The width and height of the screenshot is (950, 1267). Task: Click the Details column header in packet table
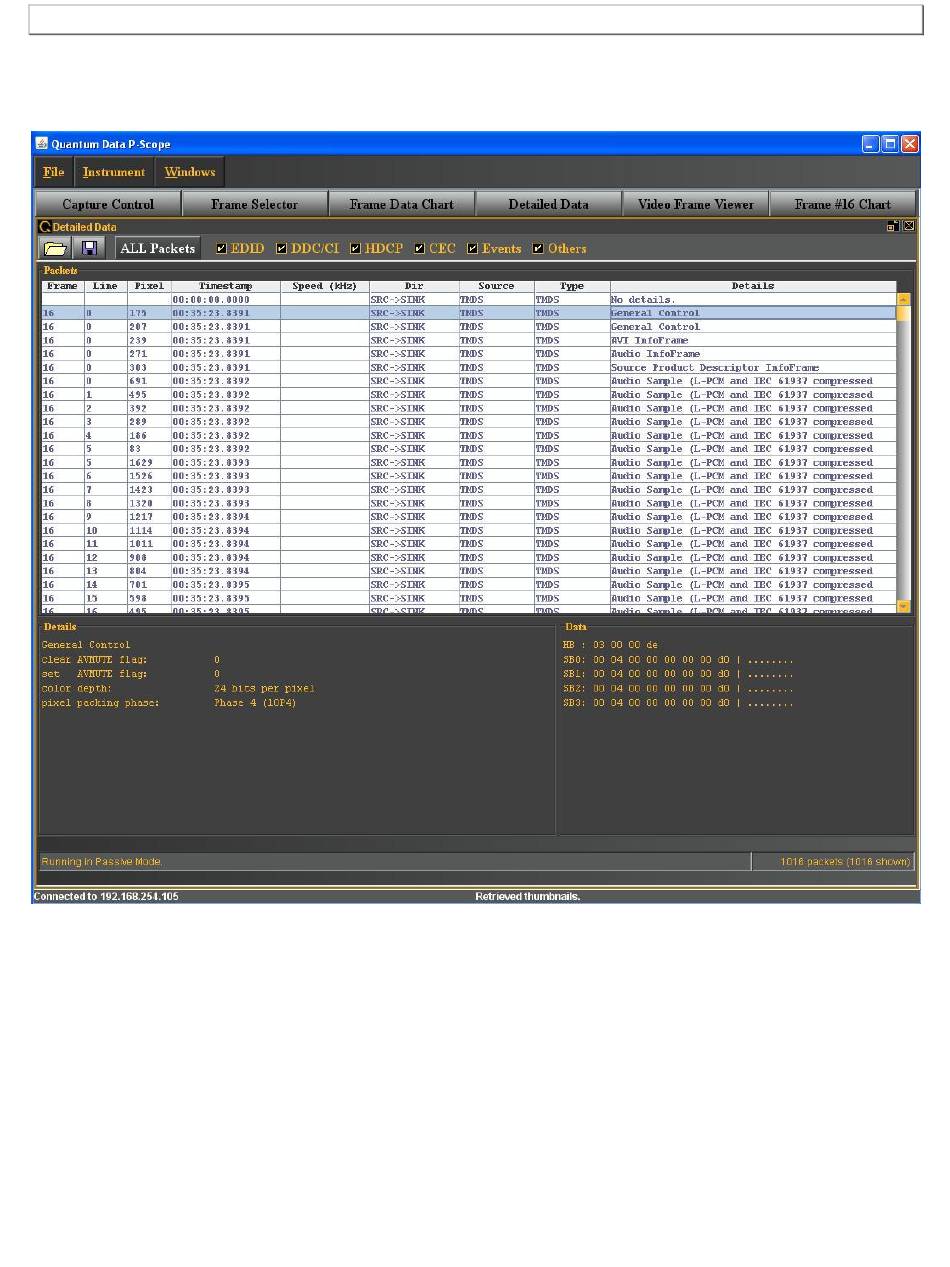[x=753, y=286]
